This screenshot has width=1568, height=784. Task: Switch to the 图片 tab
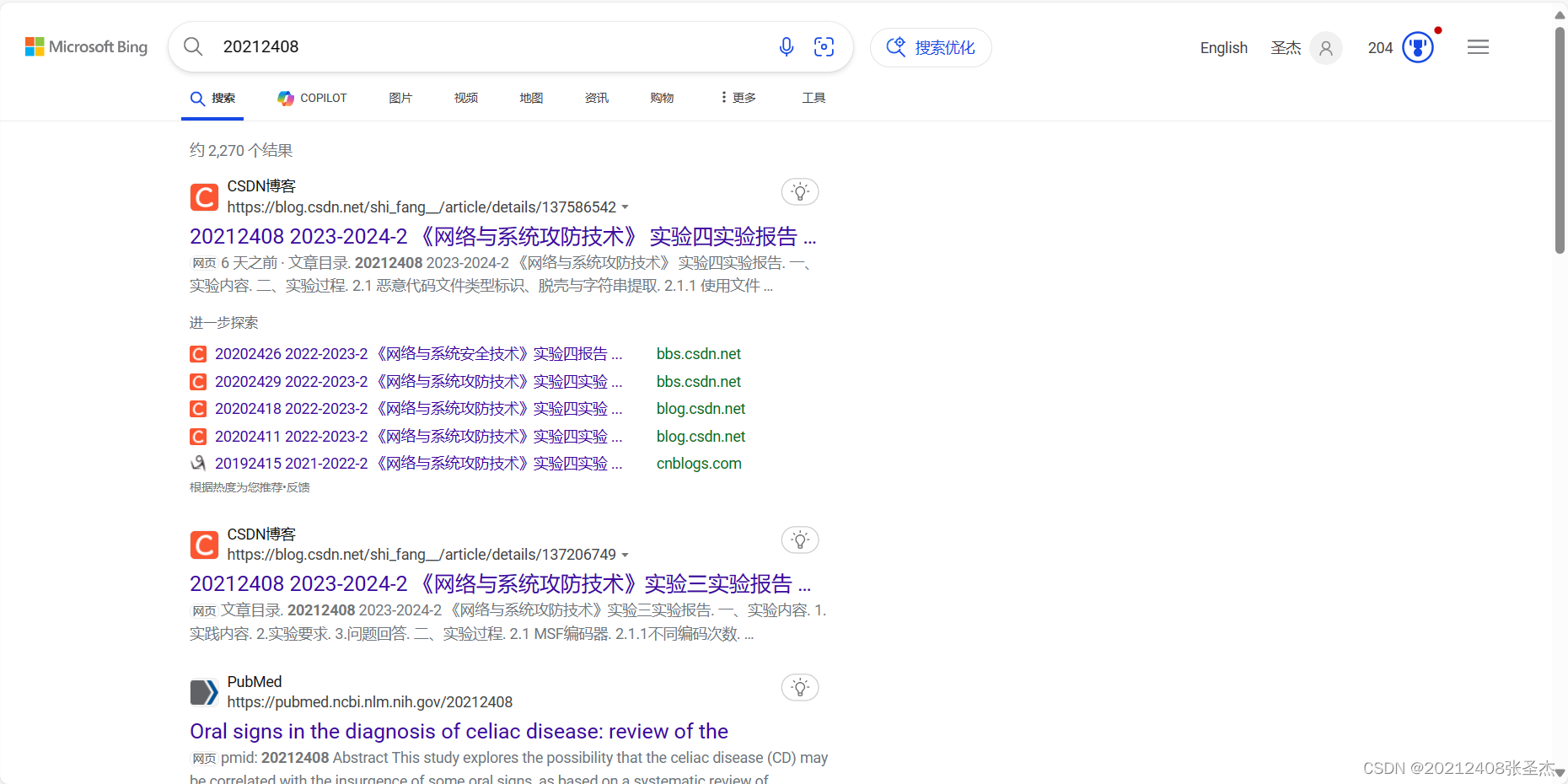click(400, 99)
